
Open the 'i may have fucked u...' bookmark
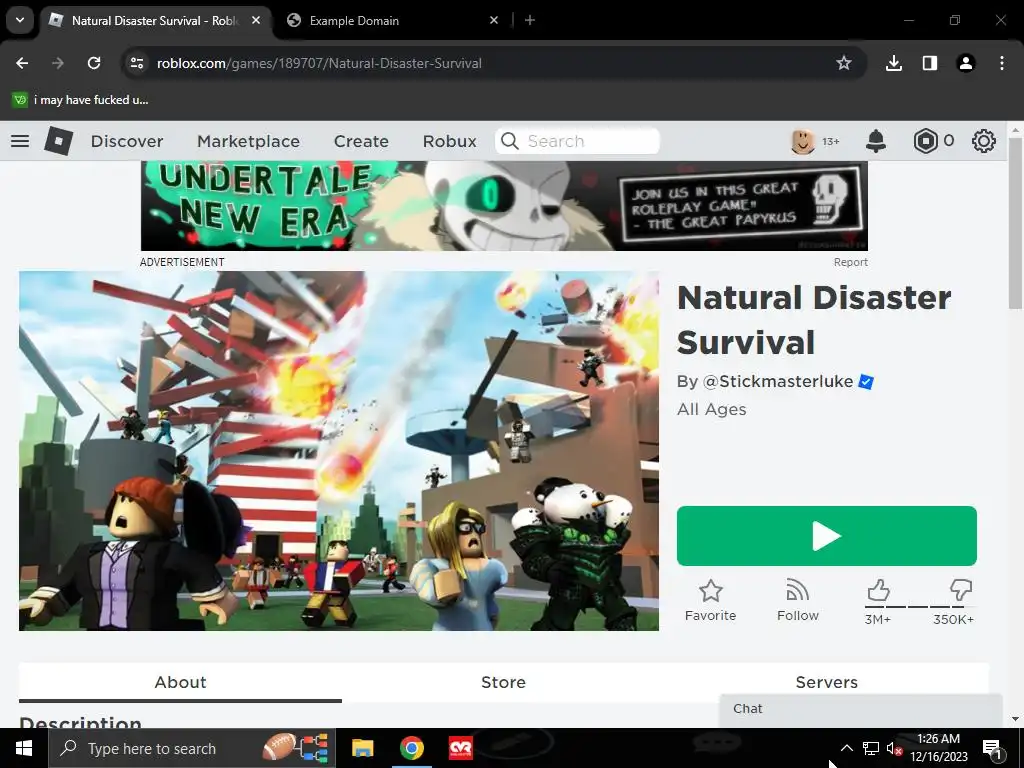click(x=80, y=100)
